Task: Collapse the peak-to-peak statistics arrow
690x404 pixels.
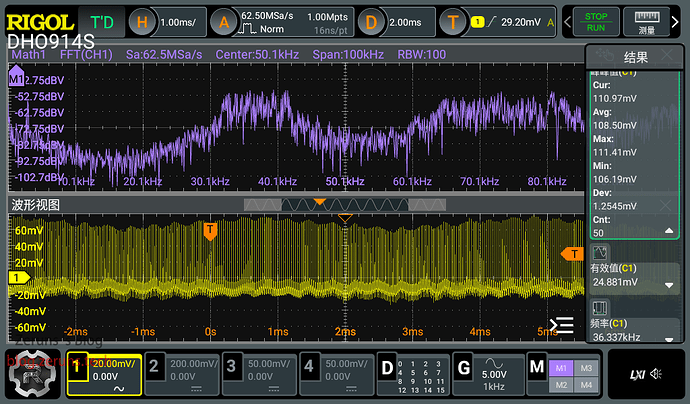Action: click(x=670, y=231)
